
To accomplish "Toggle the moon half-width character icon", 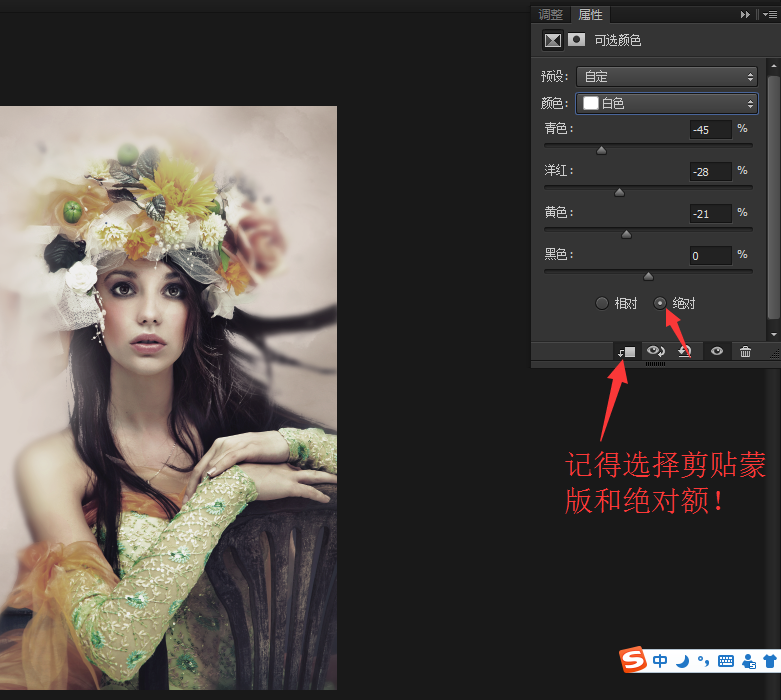I will pos(683,661).
